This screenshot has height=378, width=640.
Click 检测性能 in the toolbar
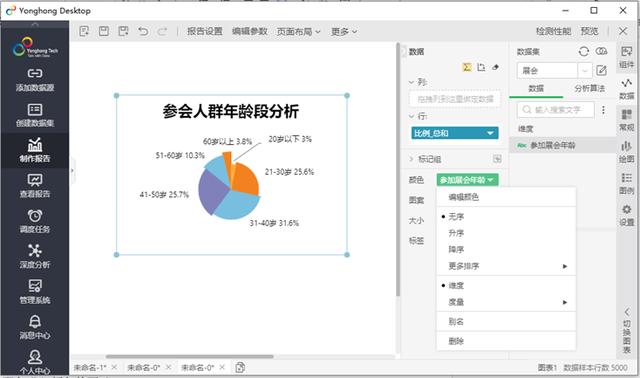coord(553,31)
